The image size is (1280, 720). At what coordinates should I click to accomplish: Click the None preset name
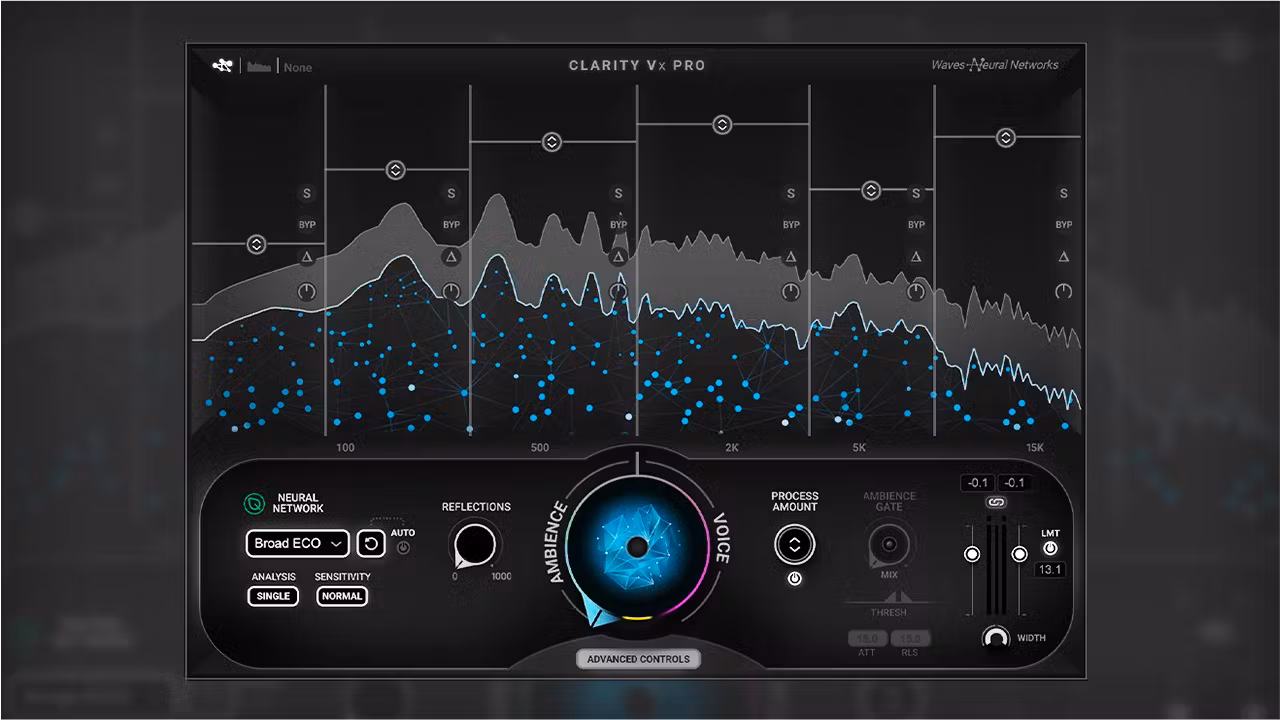298,68
